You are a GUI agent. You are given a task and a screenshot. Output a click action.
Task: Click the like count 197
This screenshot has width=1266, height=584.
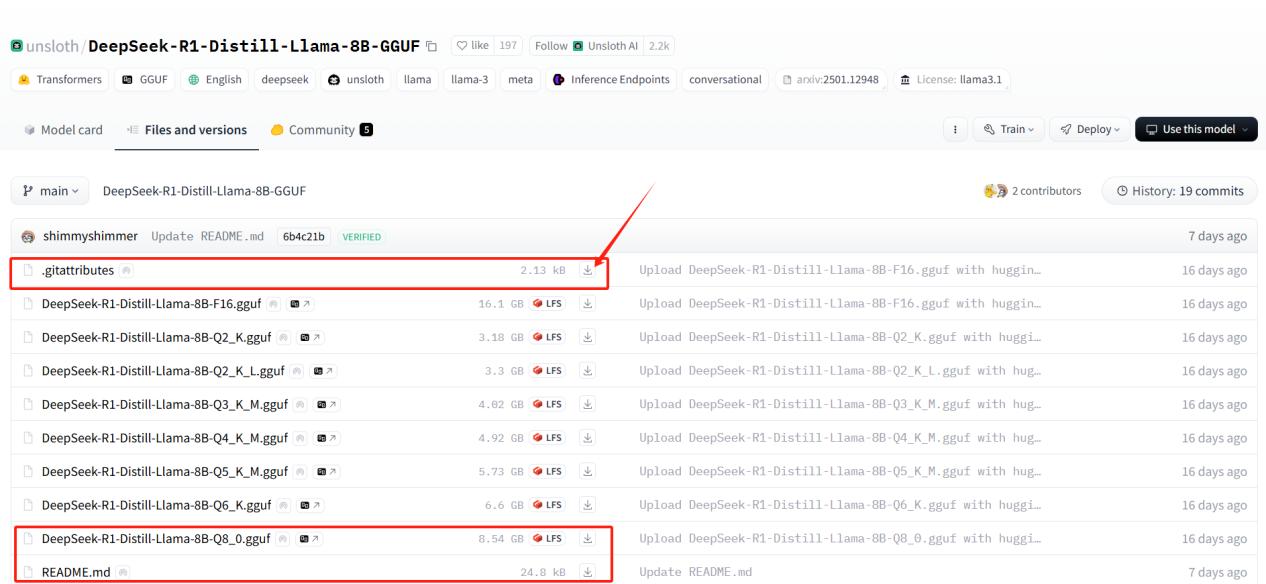[x=510, y=46]
